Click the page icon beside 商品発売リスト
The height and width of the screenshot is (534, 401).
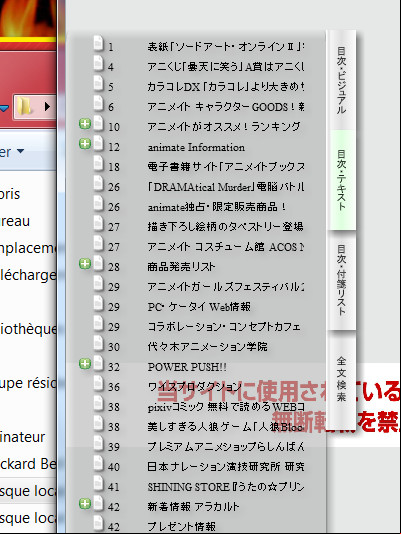coord(98,263)
